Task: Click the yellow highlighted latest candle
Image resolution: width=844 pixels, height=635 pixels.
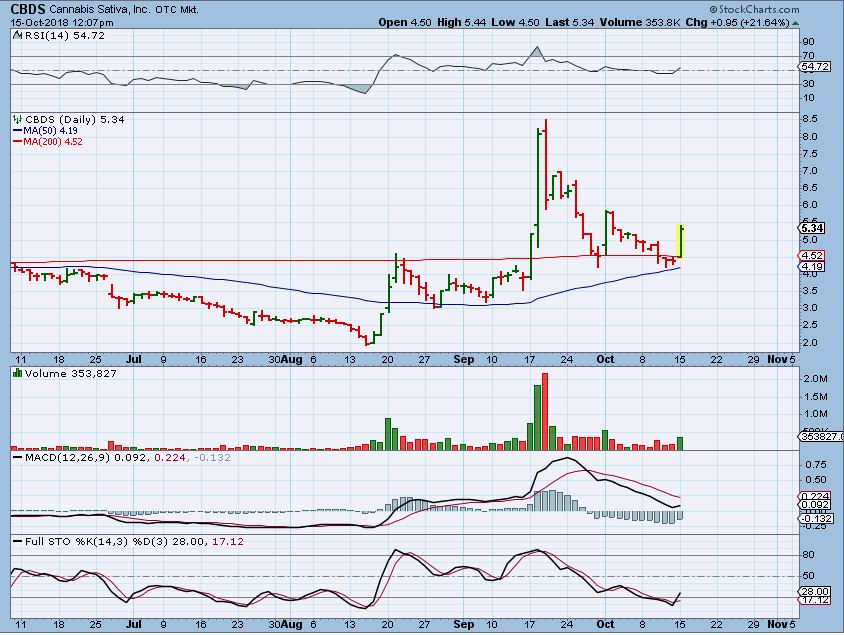Action: 680,240
